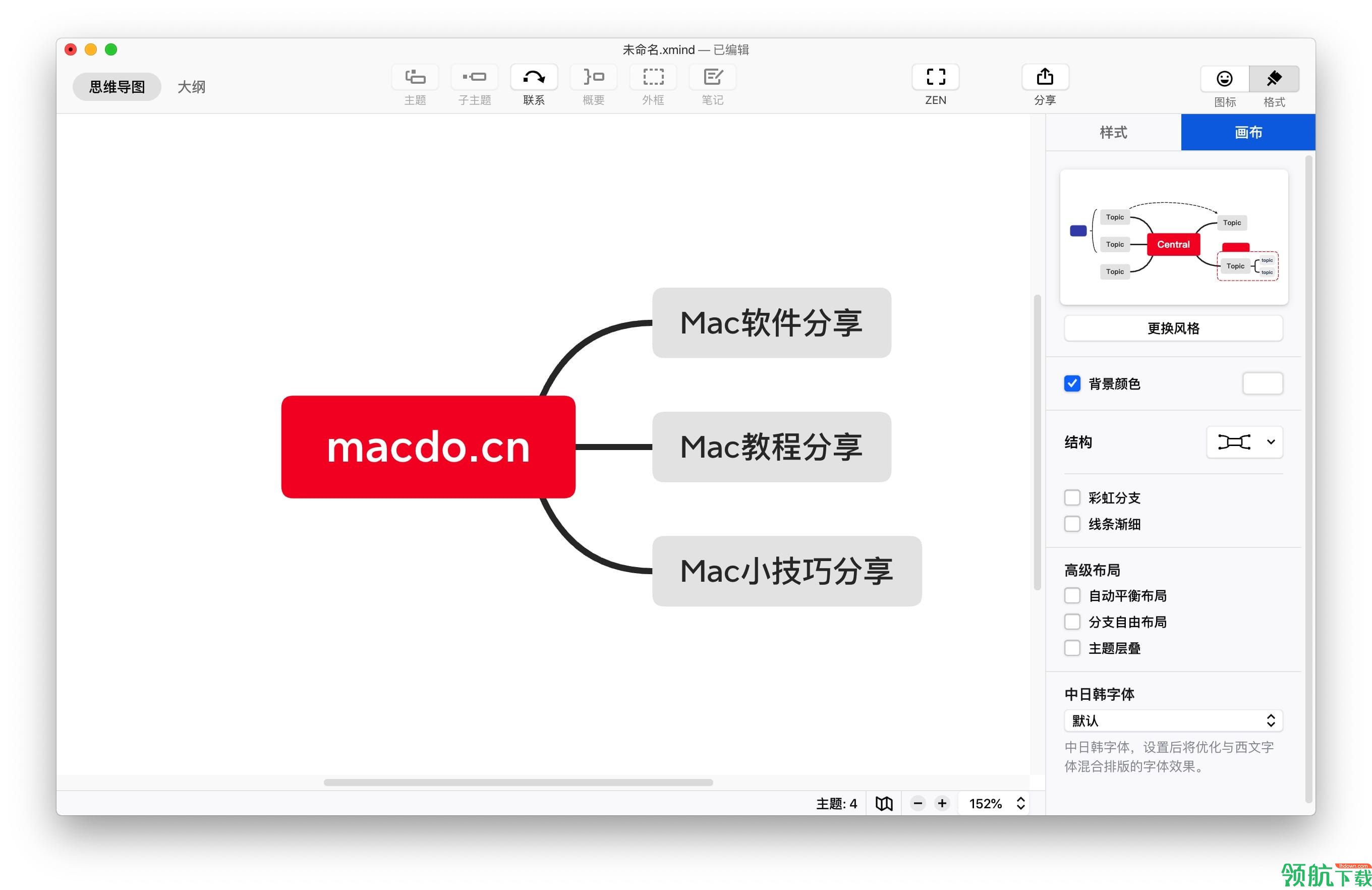This screenshot has width=1372, height=890.
Task: Open the 样式 style tab
Action: coord(1113,133)
